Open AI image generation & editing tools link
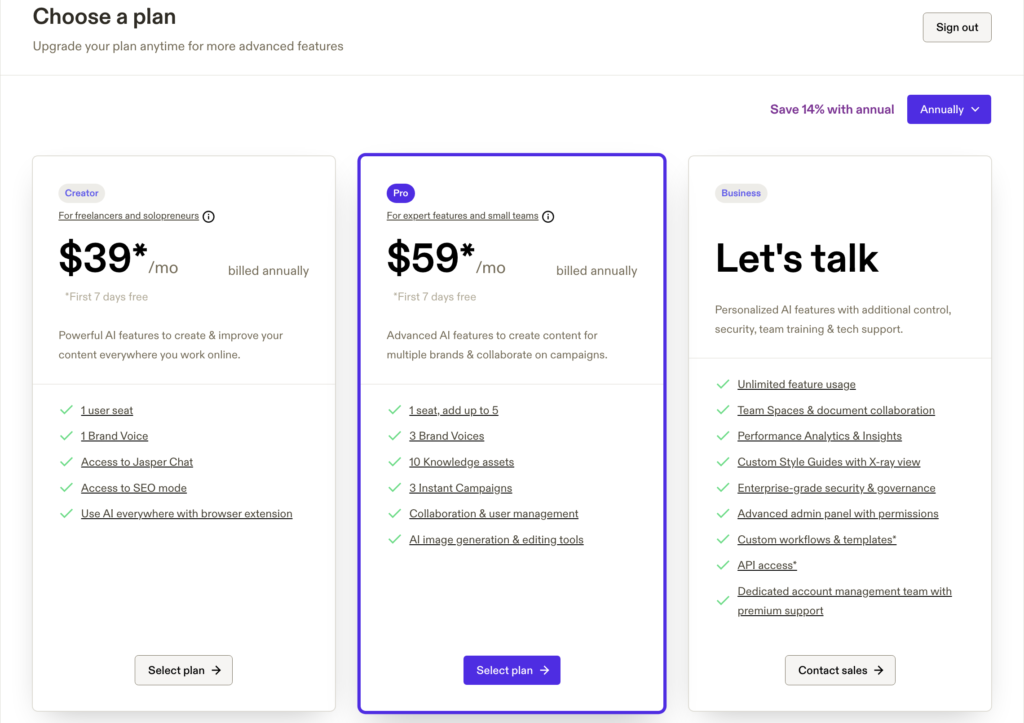 click(496, 540)
